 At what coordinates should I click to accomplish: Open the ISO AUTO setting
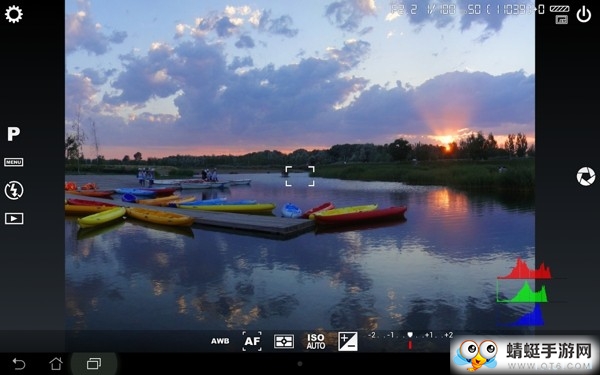tap(316, 341)
